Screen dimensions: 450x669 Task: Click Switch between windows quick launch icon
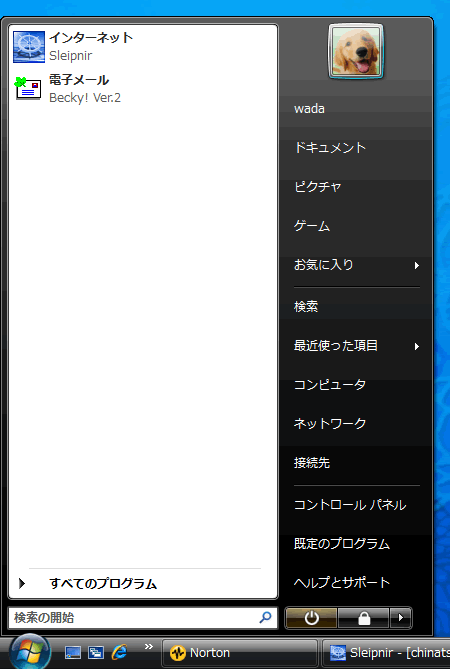tap(96, 652)
